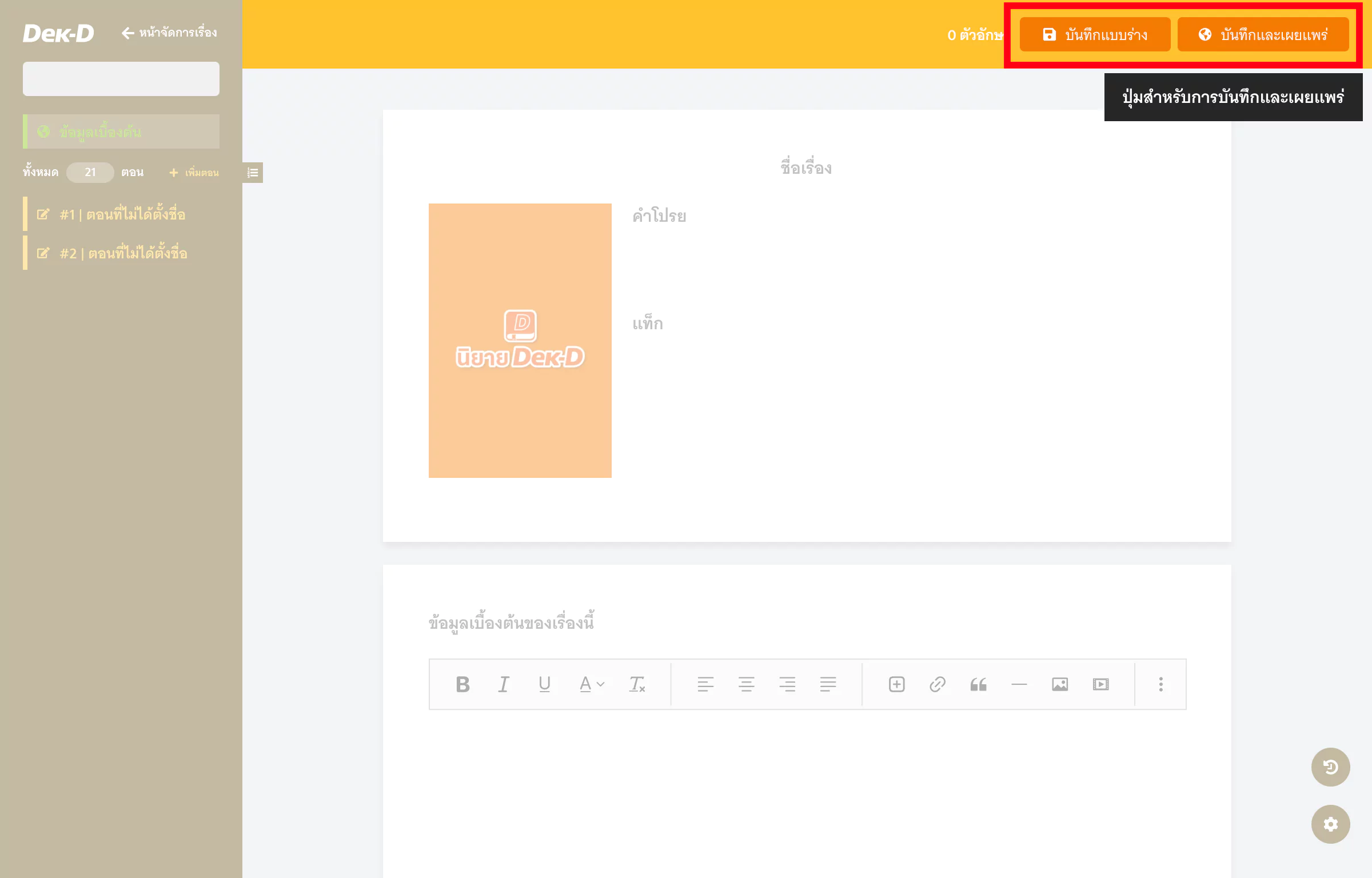Align text left
The image size is (1372, 878).
705,684
